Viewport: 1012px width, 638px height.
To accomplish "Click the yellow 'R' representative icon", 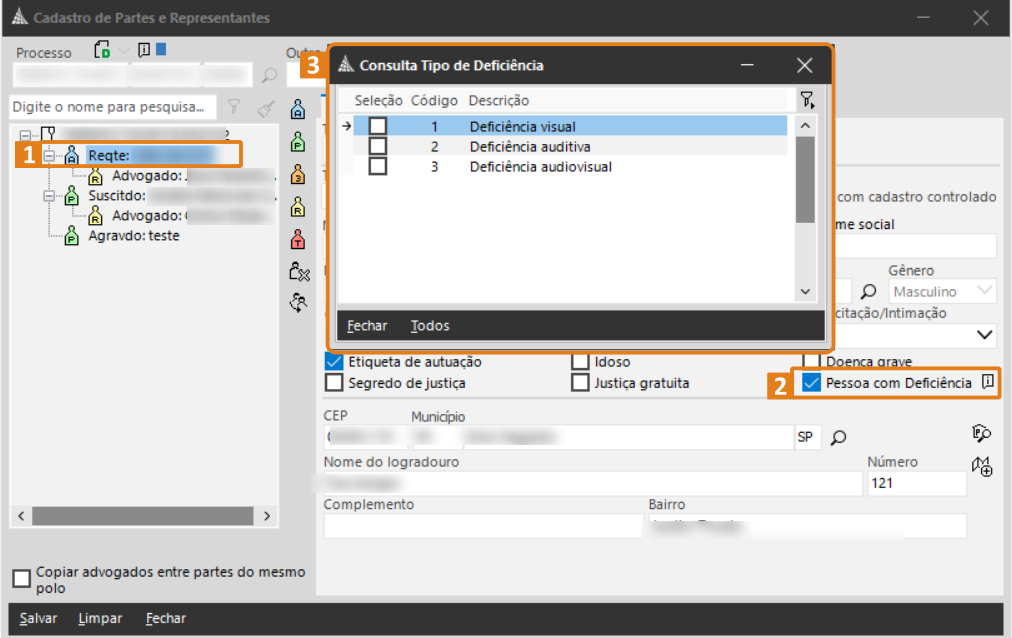I will pyautogui.click(x=297, y=207).
